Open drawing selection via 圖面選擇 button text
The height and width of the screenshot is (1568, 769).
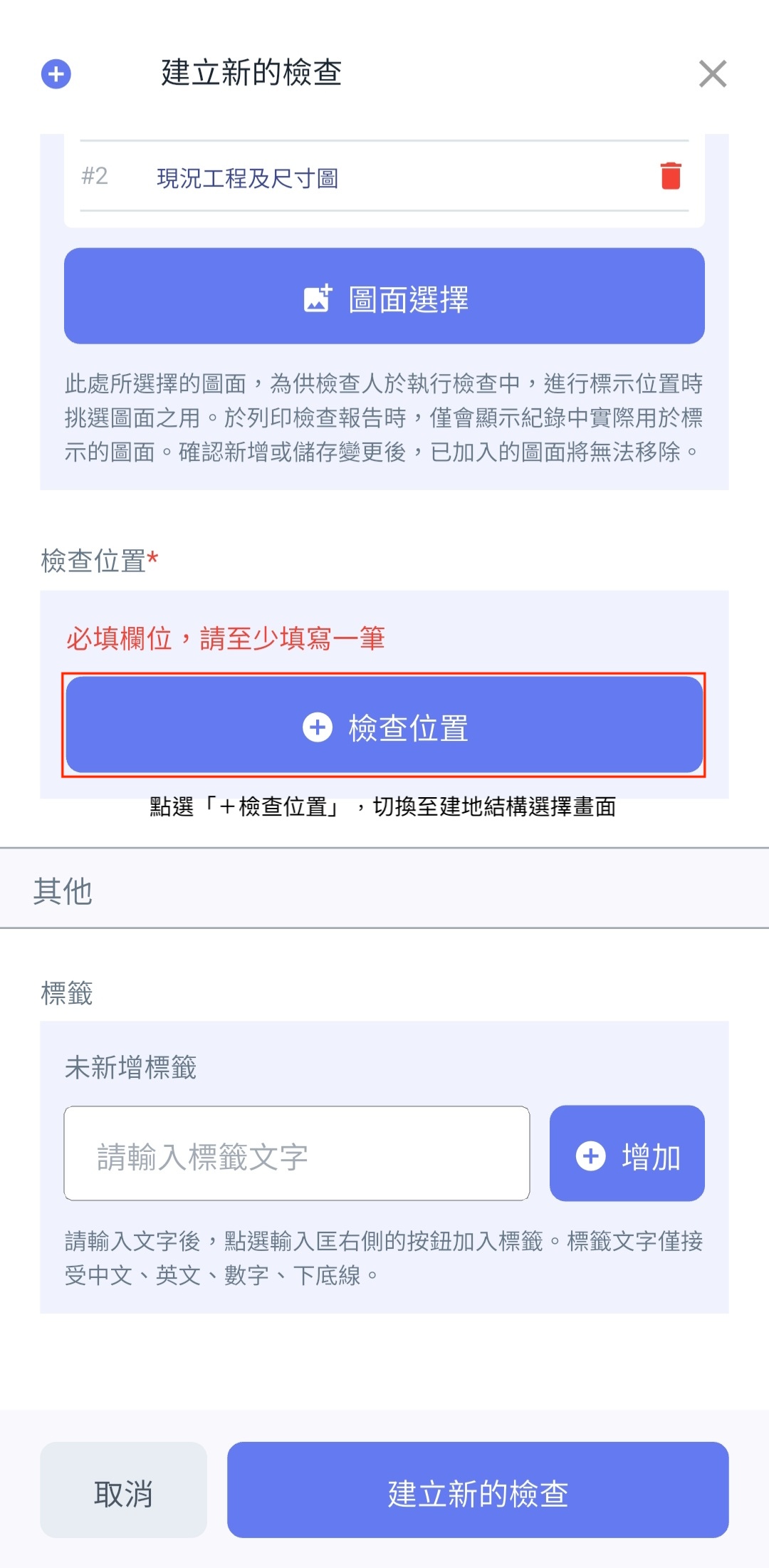(x=408, y=299)
